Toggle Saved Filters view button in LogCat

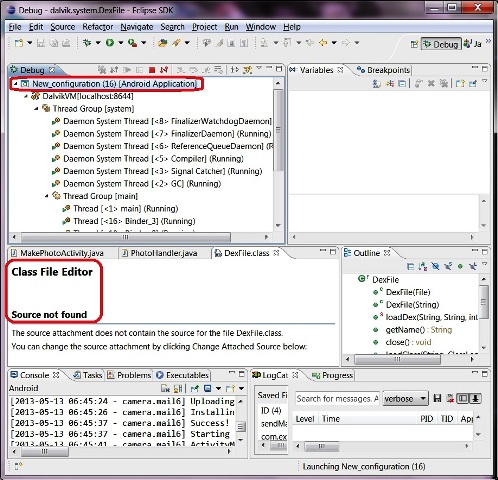(463, 398)
